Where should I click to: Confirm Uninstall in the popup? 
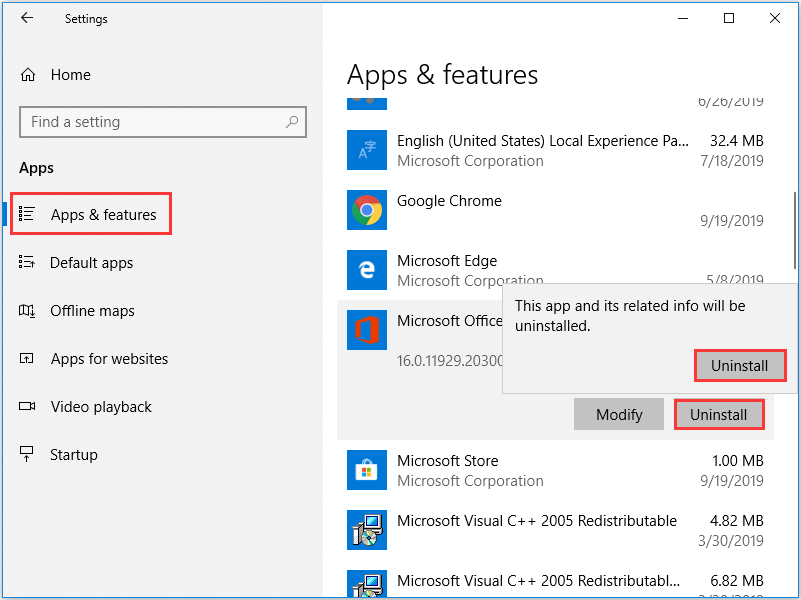click(740, 366)
